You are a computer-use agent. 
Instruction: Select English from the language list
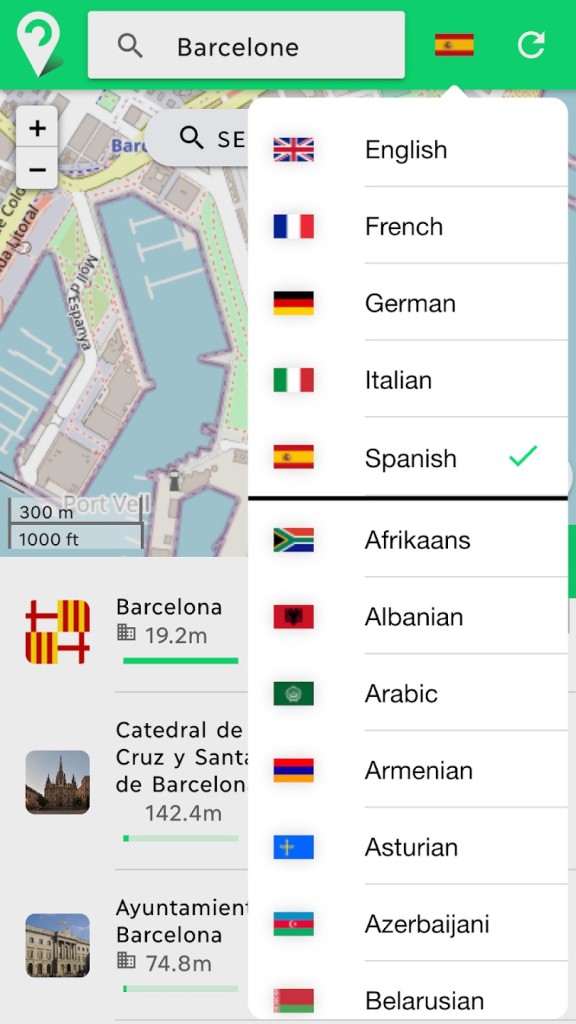408,149
